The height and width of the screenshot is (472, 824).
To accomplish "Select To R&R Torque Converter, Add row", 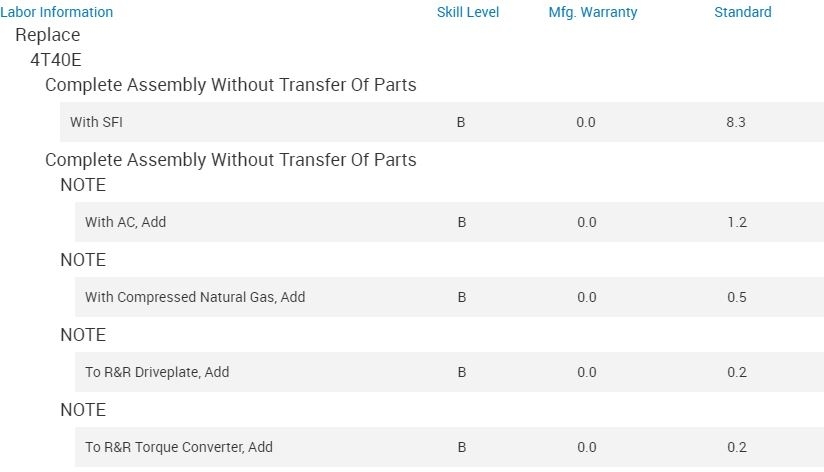I will point(179,447).
